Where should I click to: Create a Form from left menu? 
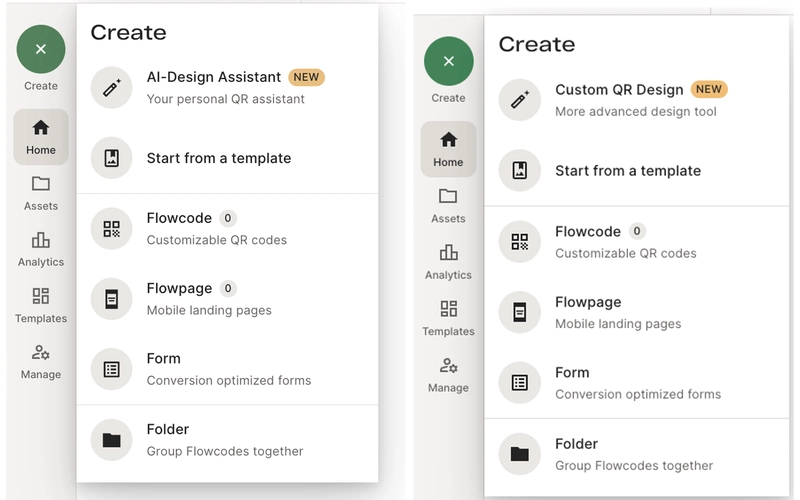point(228,369)
